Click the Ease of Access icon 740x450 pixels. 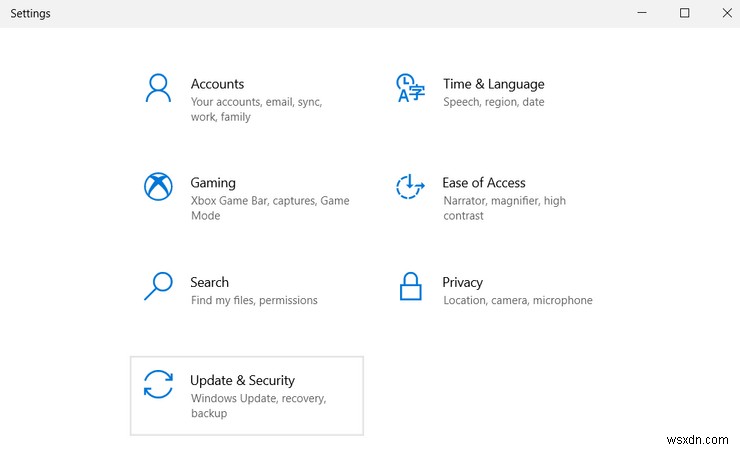[410, 187]
